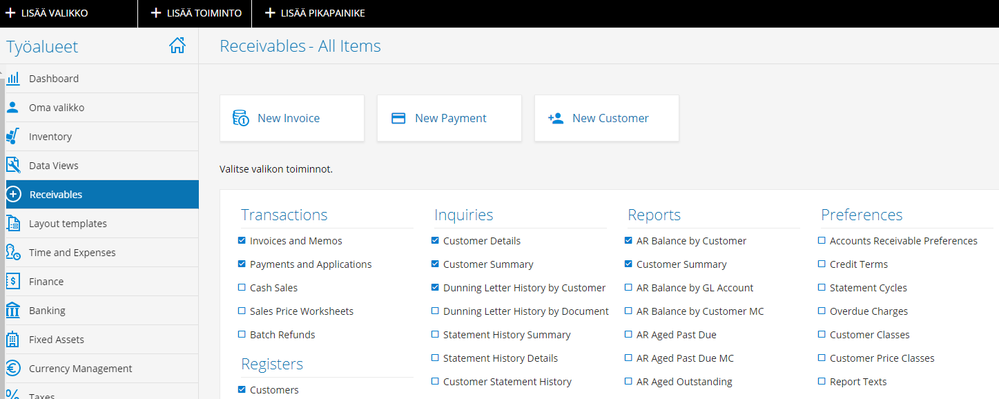Click the Receivables - All Items title

click(x=300, y=46)
